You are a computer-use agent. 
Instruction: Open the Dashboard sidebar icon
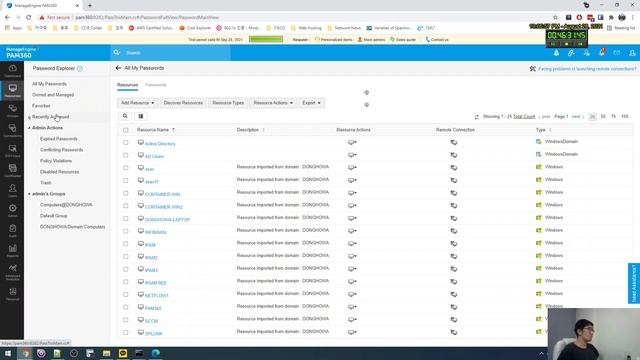click(12, 70)
